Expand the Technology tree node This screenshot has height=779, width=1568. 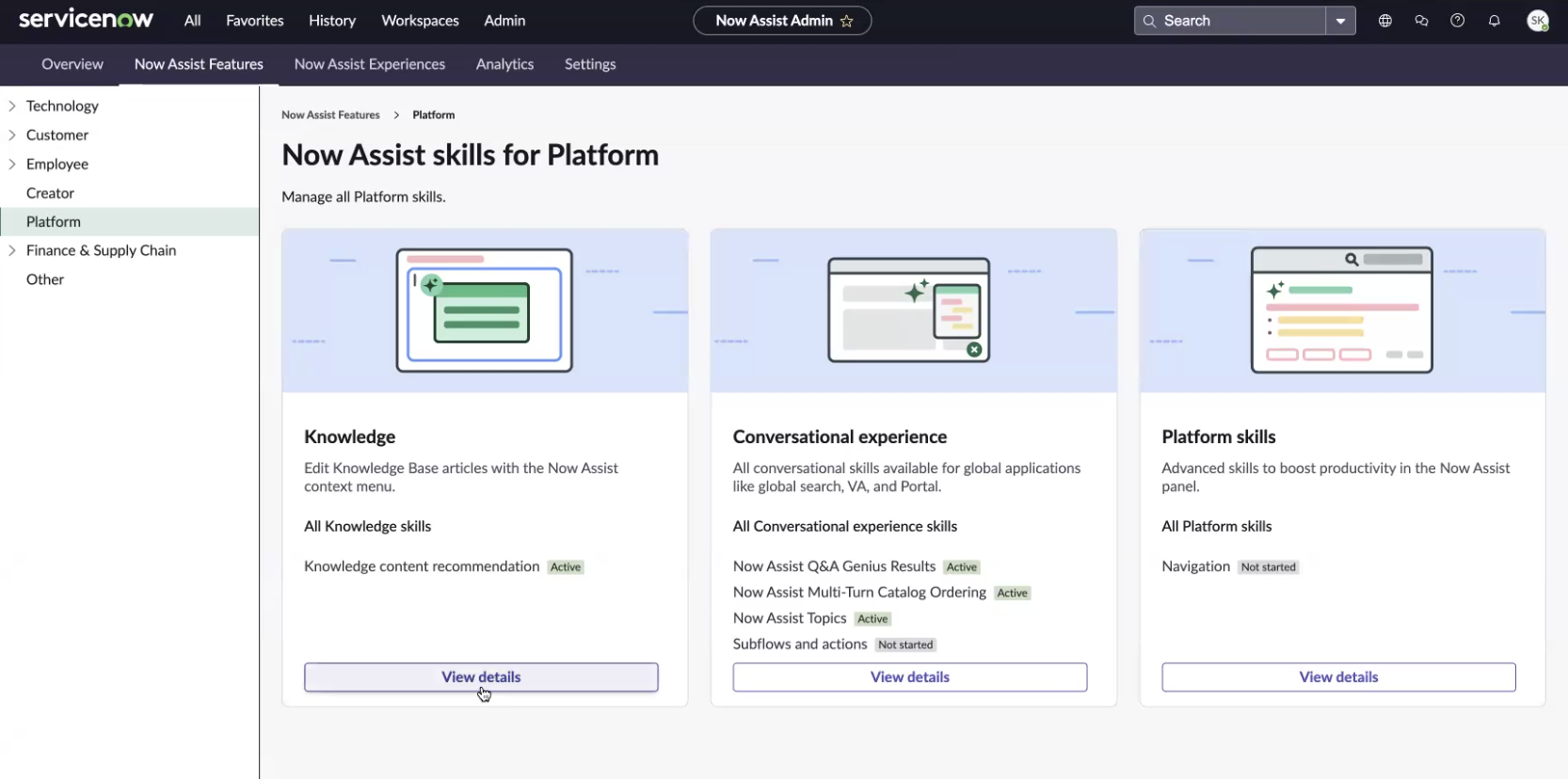coord(12,106)
